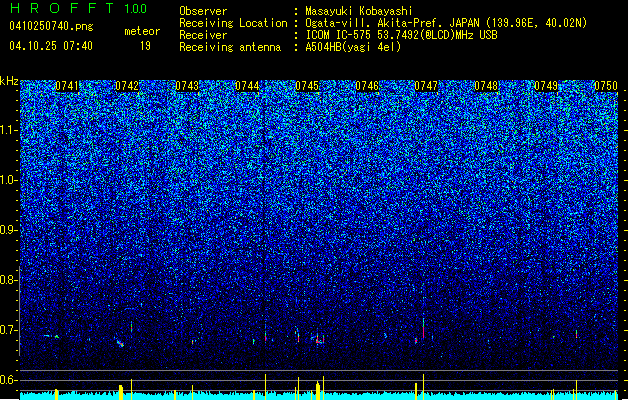Click the 0747 time marker
The height and width of the screenshot is (400, 629).
point(426,86)
